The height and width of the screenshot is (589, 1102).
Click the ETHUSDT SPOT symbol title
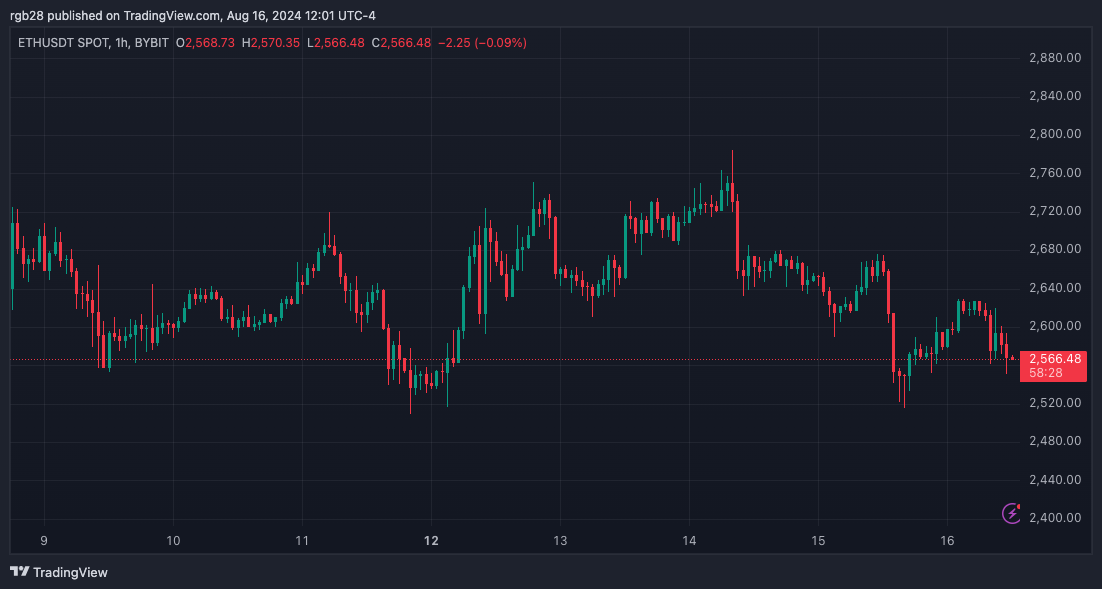64,43
